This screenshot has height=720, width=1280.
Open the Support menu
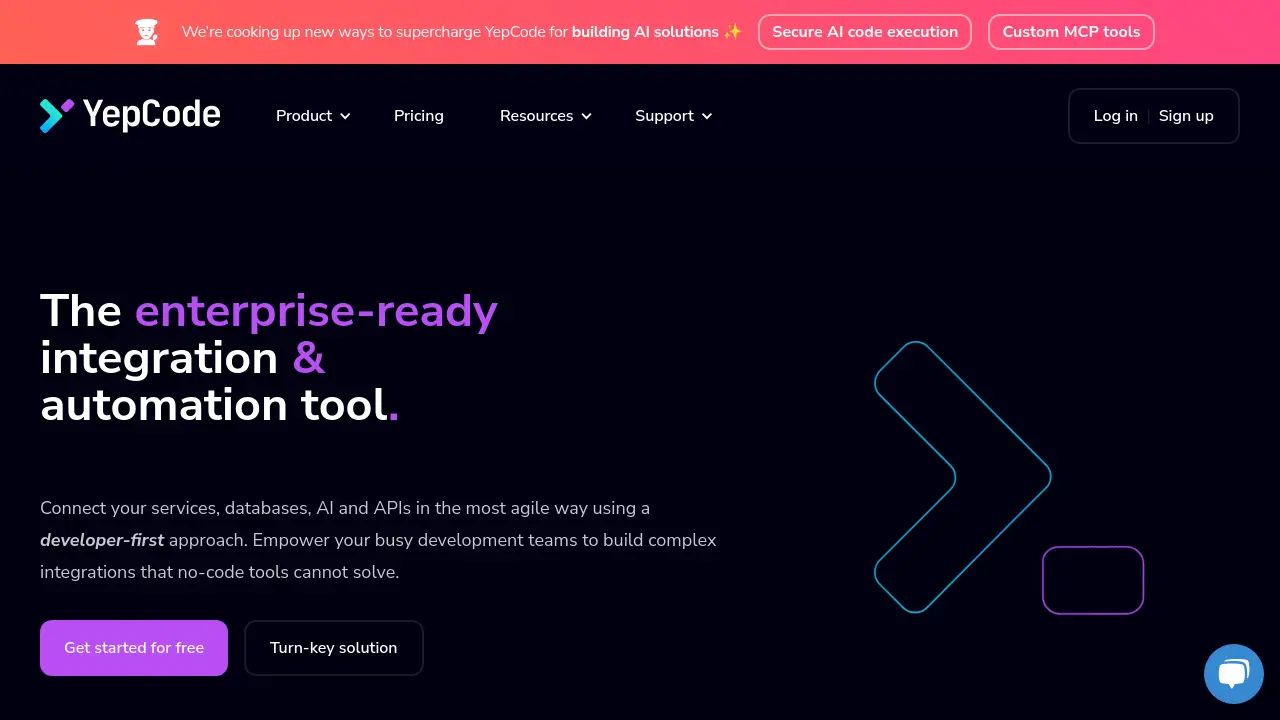(664, 116)
